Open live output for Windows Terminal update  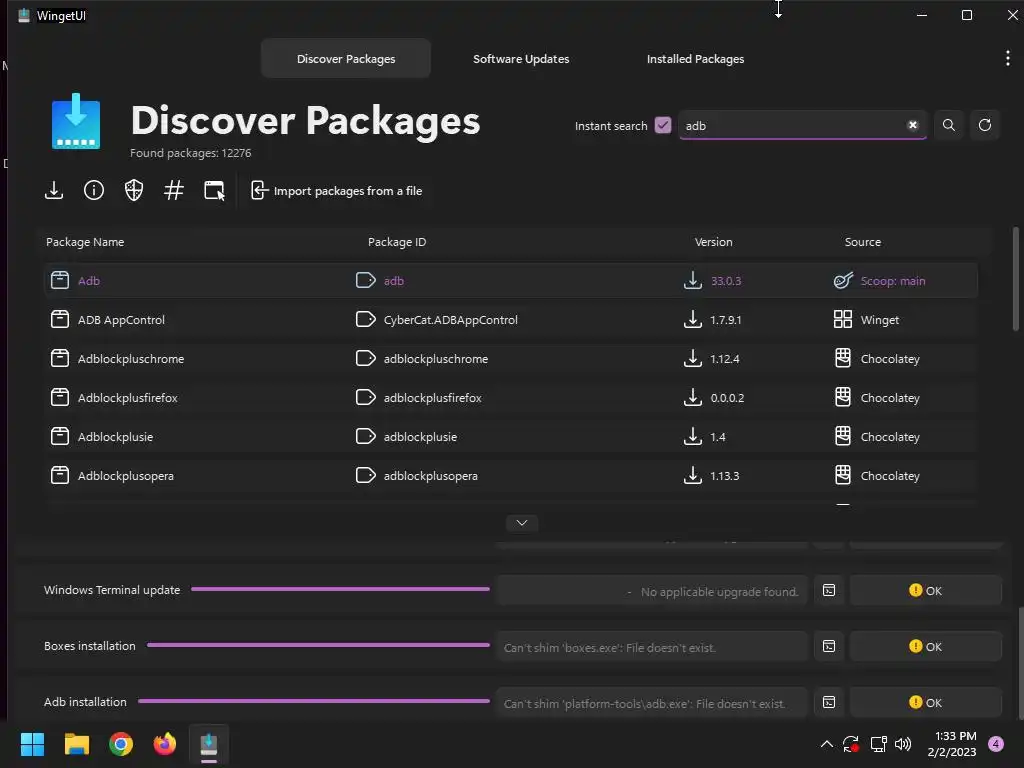(829, 590)
